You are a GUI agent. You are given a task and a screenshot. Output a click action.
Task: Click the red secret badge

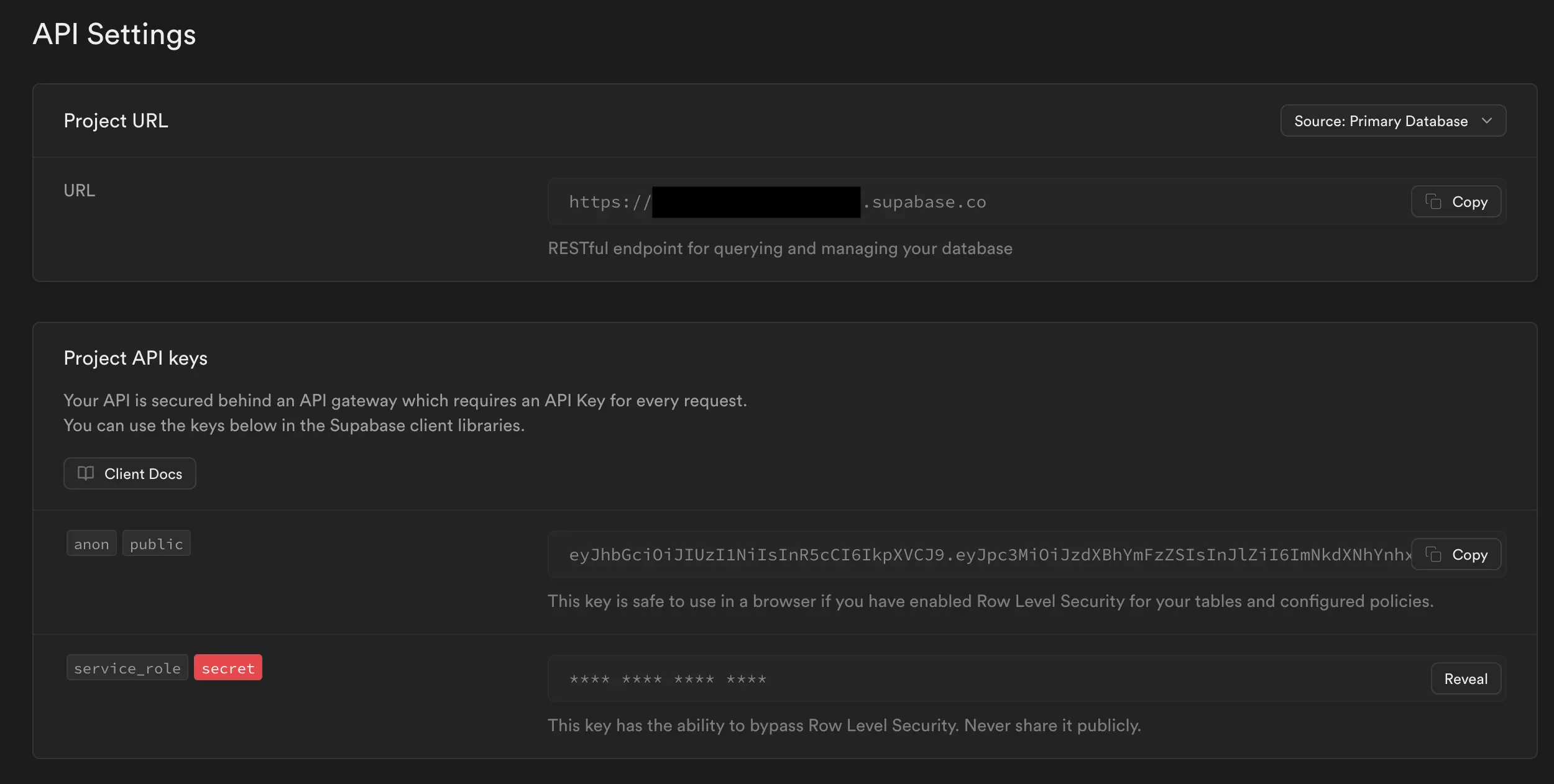pos(228,668)
